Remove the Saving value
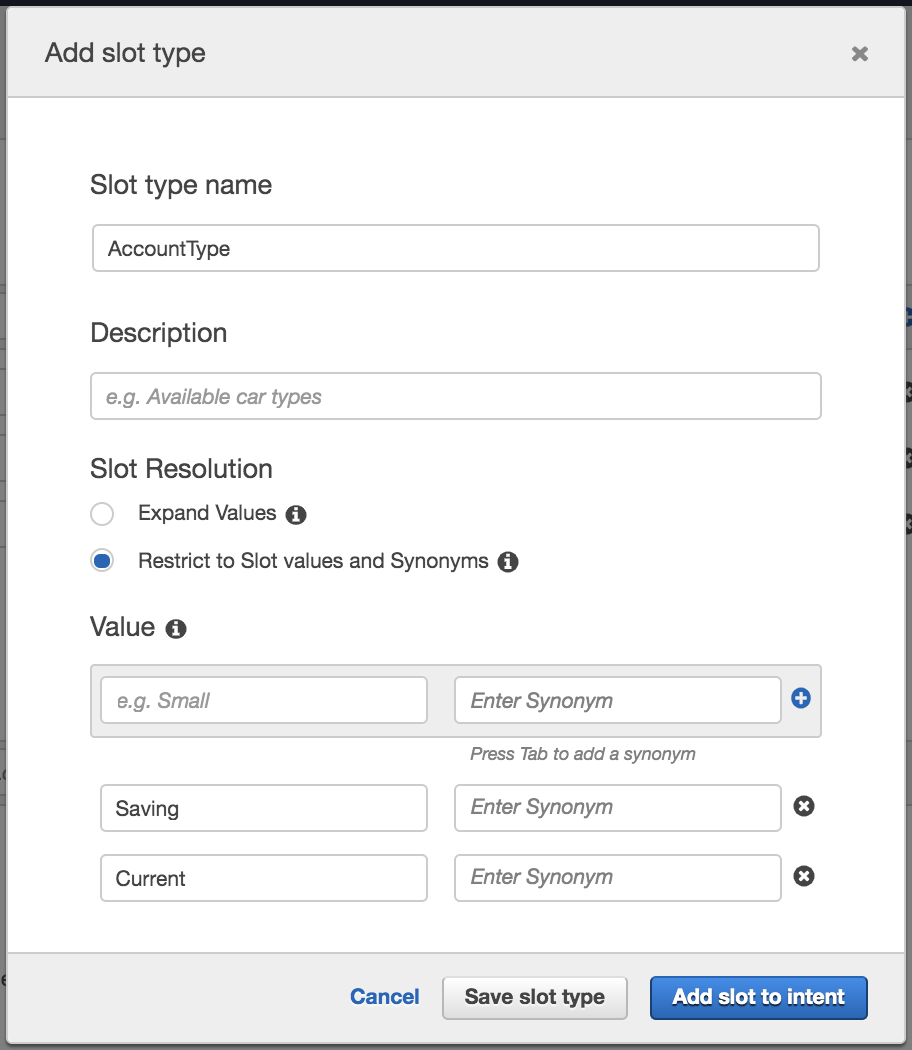The height and width of the screenshot is (1050, 912). [804, 806]
